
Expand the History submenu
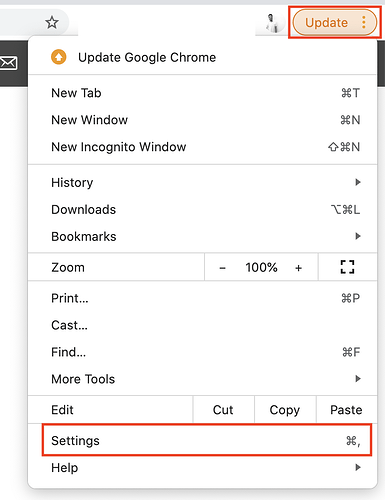point(202,182)
